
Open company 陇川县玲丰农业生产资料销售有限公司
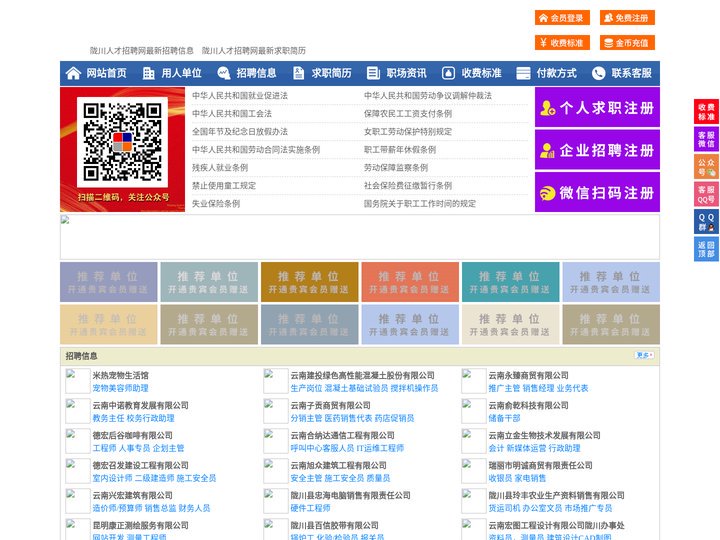(556, 495)
